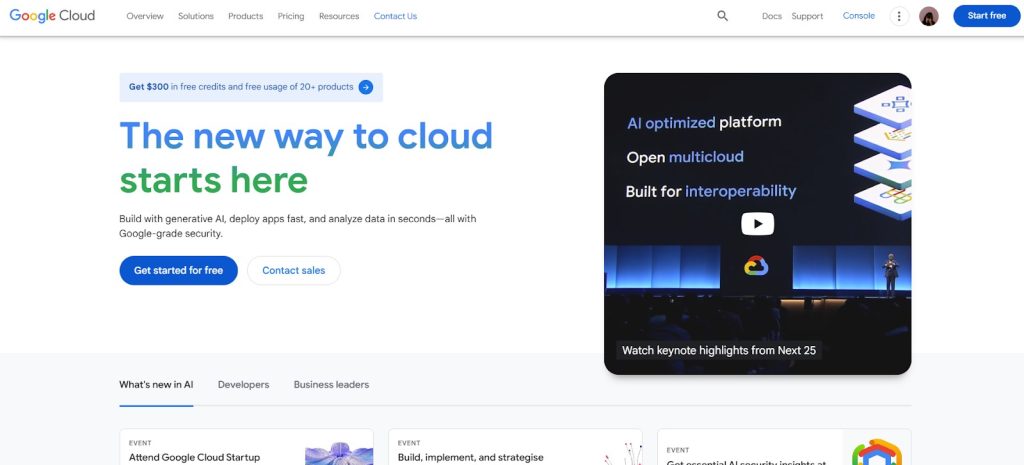Viewport: 1024px width, 465px height.
Task: Click the Contact Us link
Action: (x=395, y=16)
